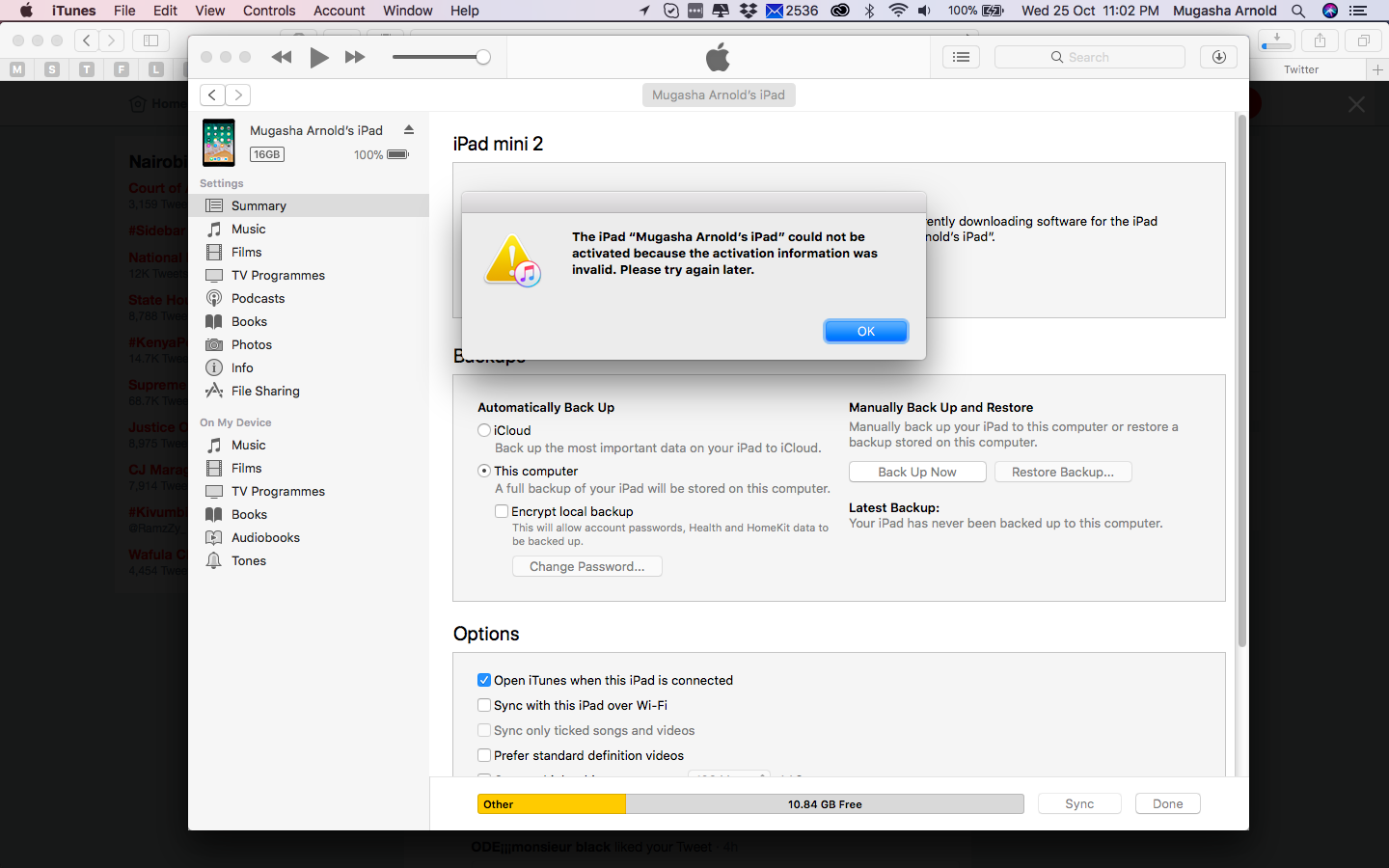This screenshot has width=1389, height=868.
Task: Select Music under On My Device
Action: 309,445
